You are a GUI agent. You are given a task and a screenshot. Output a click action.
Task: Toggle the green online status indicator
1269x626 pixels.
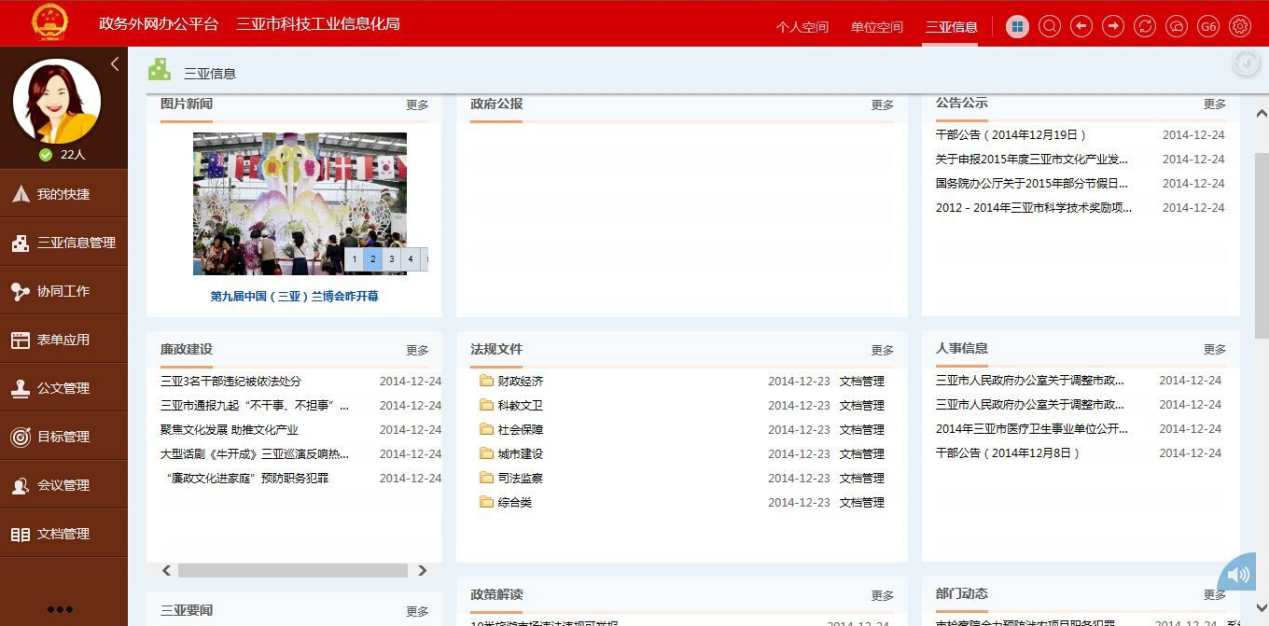pyautogui.click(x=45, y=155)
